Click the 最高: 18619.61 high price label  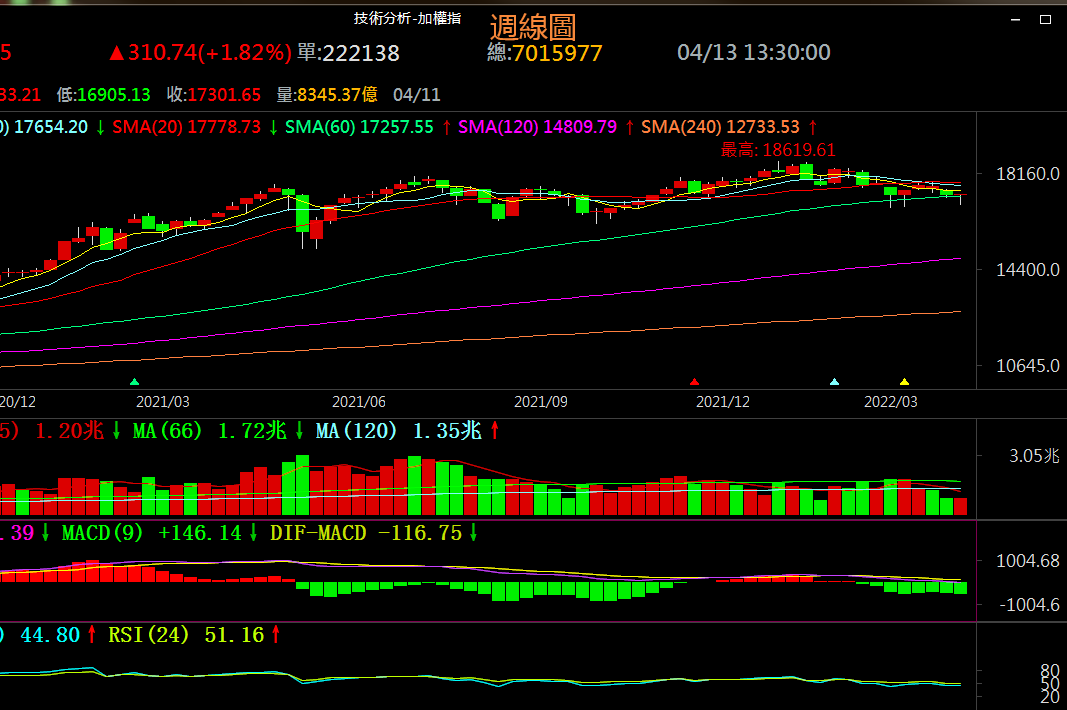coord(778,150)
